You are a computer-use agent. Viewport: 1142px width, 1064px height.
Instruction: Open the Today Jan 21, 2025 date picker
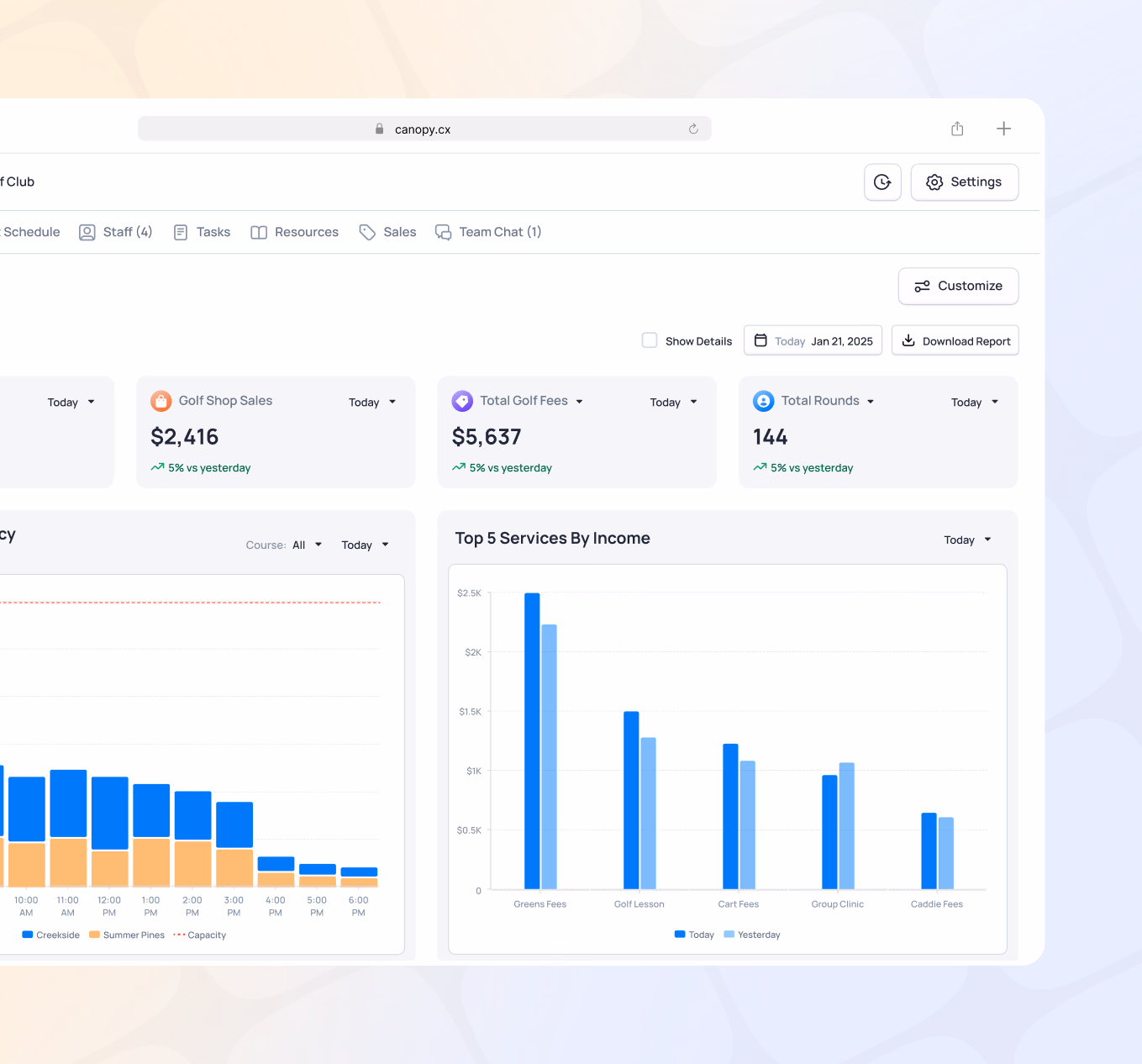click(813, 340)
